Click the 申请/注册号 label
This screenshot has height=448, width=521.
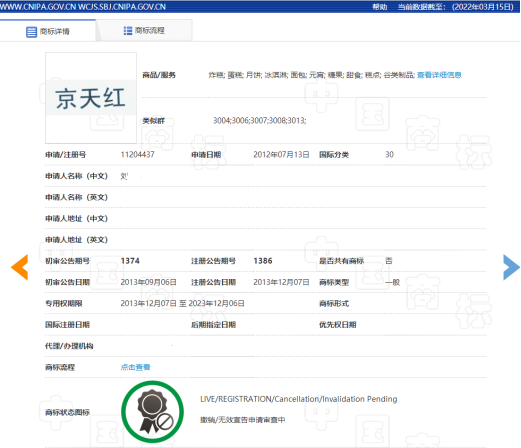coord(66,155)
